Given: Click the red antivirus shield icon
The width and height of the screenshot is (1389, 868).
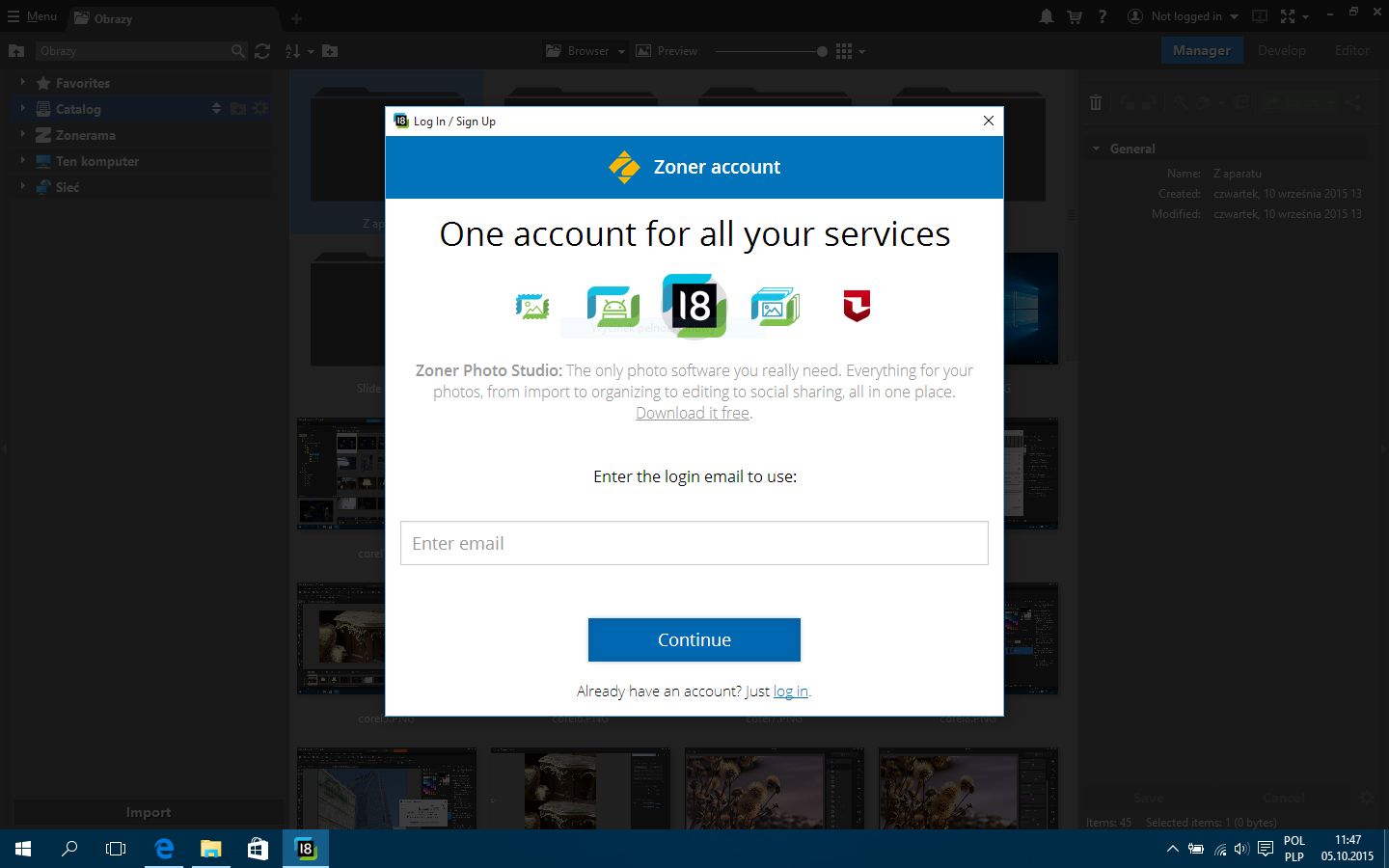Looking at the screenshot, I should click(x=857, y=306).
